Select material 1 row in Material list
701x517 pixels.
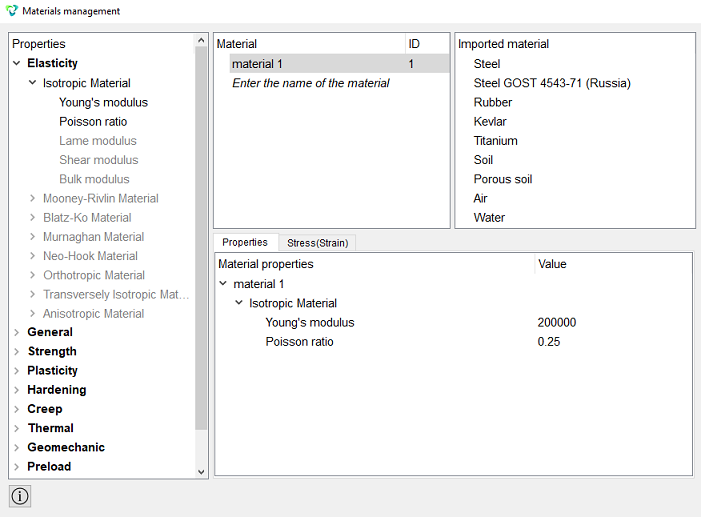(x=339, y=64)
